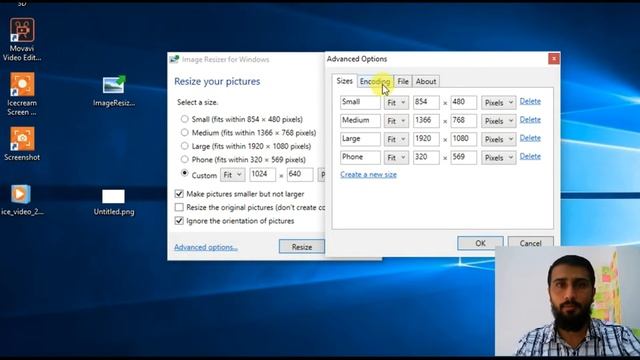This screenshot has width=640, height=360.
Task: Click the custom width 1024 field
Action: [x=262, y=175]
